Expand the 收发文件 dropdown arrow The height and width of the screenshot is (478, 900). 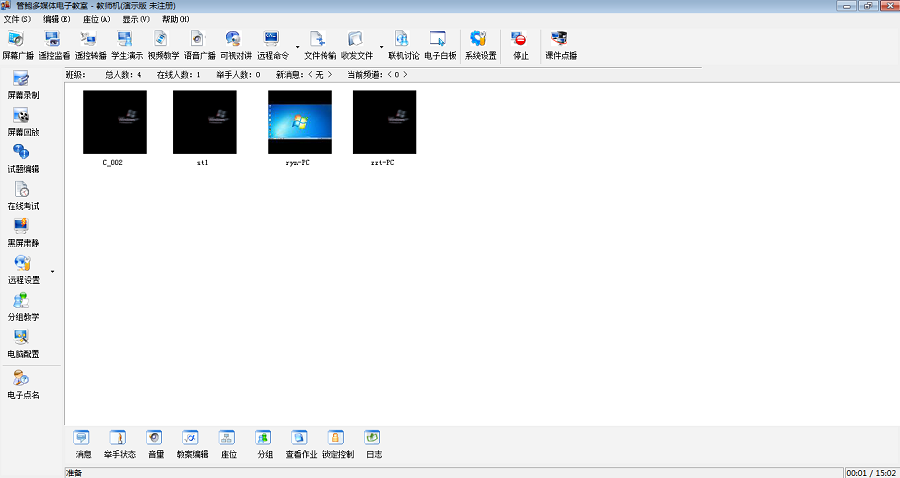tap(381, 46)
